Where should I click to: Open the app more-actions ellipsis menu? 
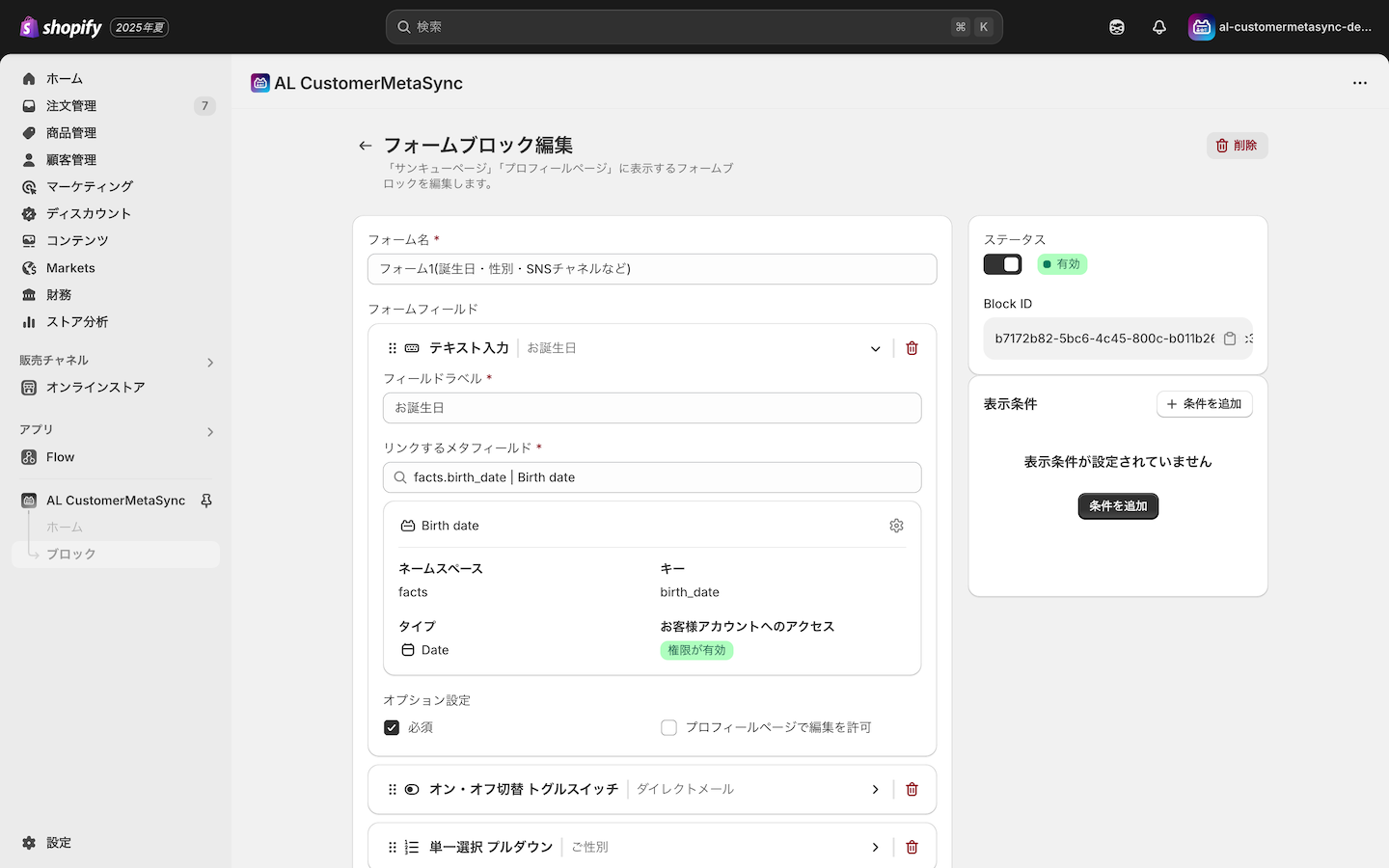(x=1360, y=83)
